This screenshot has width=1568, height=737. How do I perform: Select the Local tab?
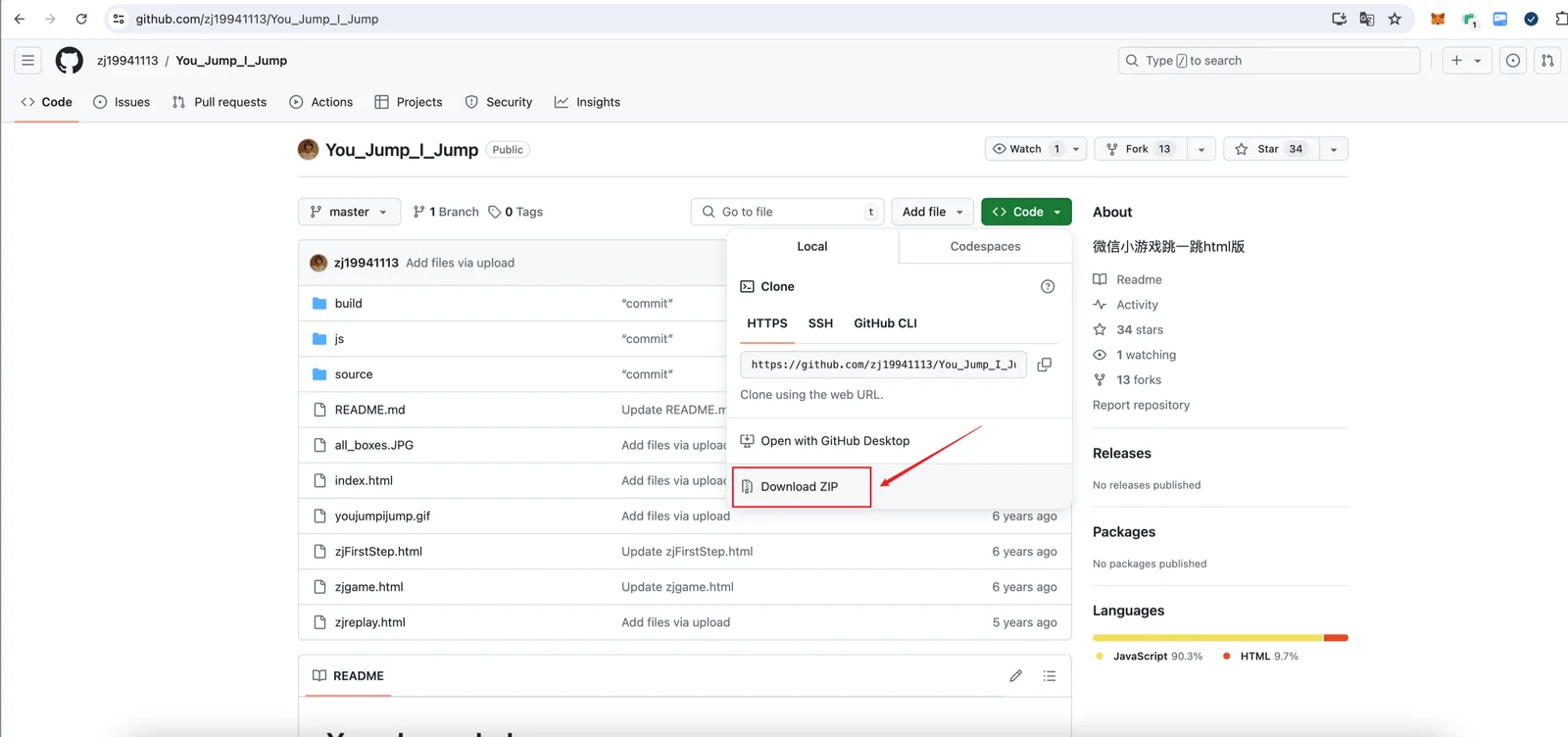pos(812,246)
